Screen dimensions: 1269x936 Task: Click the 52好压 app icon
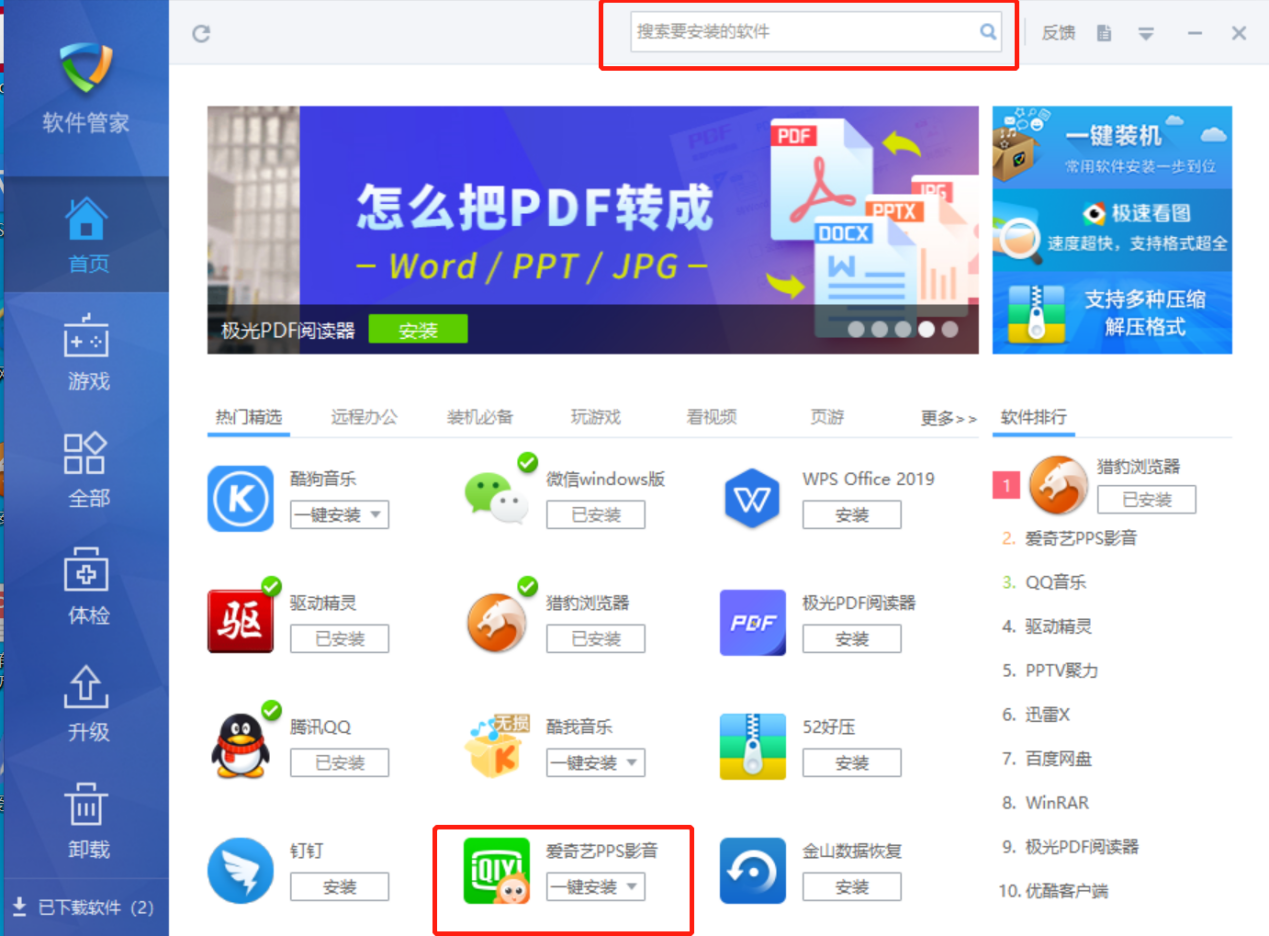pos(752,746)
